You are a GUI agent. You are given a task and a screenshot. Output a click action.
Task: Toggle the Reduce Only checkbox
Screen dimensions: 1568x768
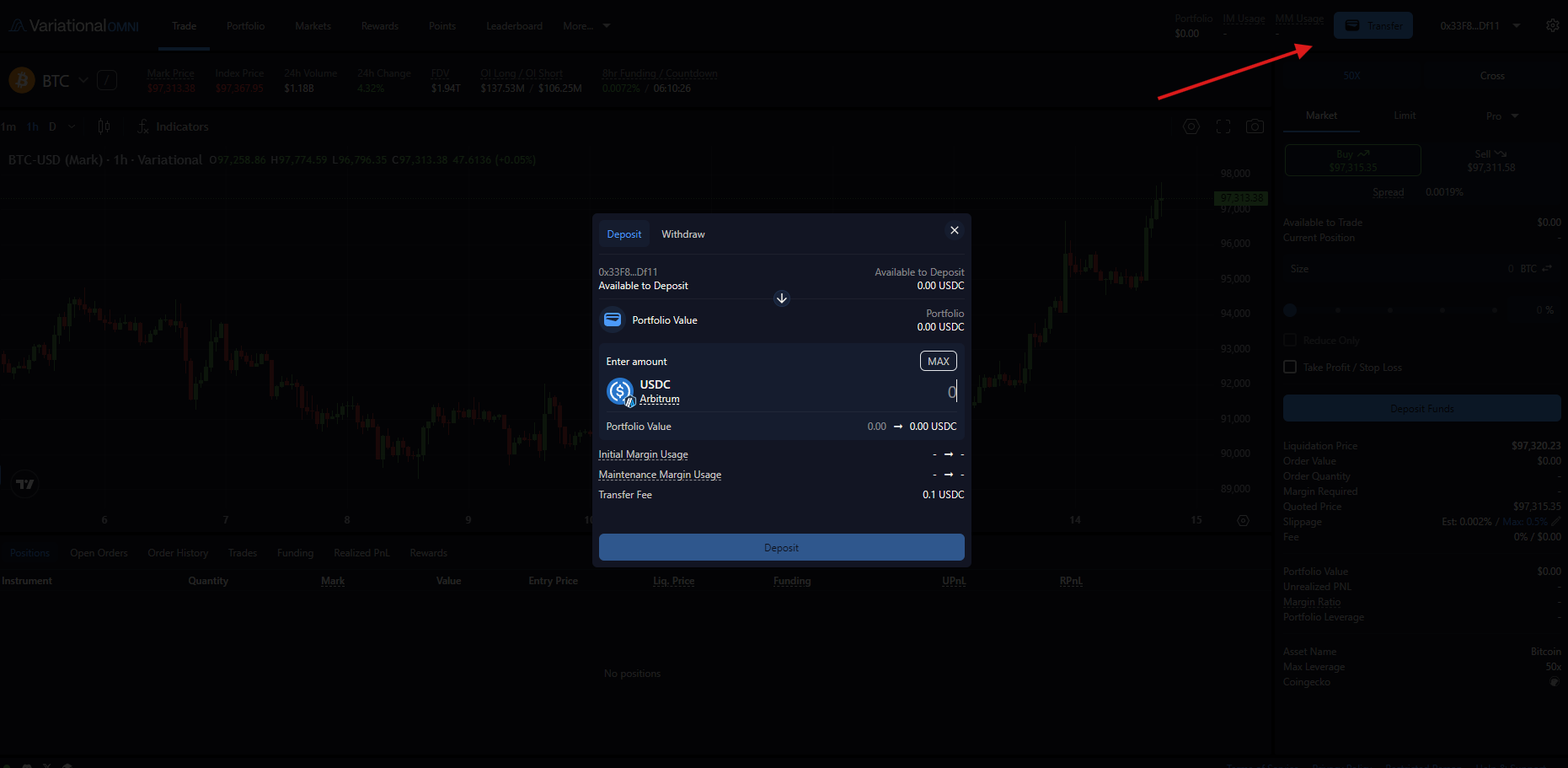1290,340
